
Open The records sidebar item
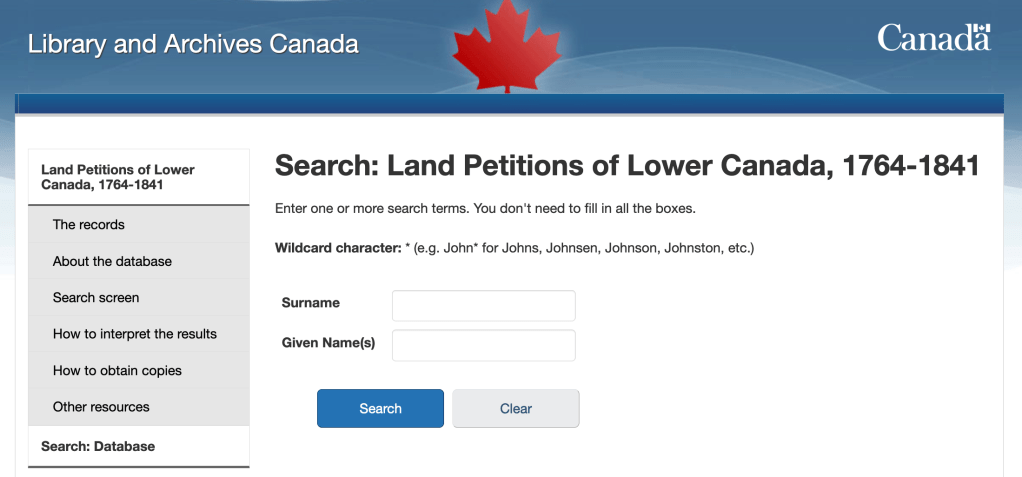(x=89, y=225)
